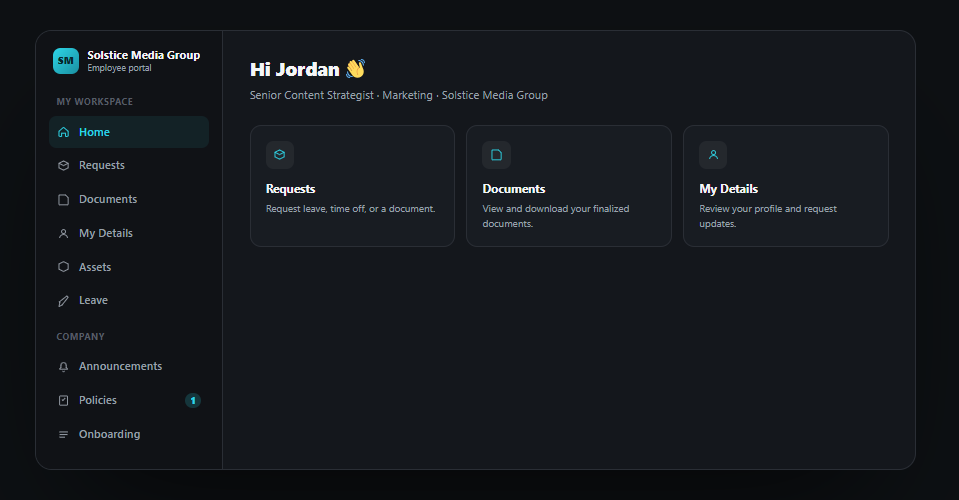This screenshot has width=959, height=500.
Task: Click the Employee portal subtitle
Action: coord(119,68)
